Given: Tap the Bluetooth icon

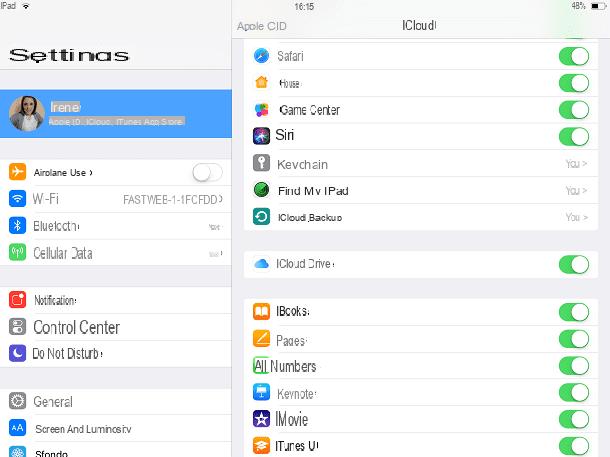Looking at the screenshot, I should 18,226.
